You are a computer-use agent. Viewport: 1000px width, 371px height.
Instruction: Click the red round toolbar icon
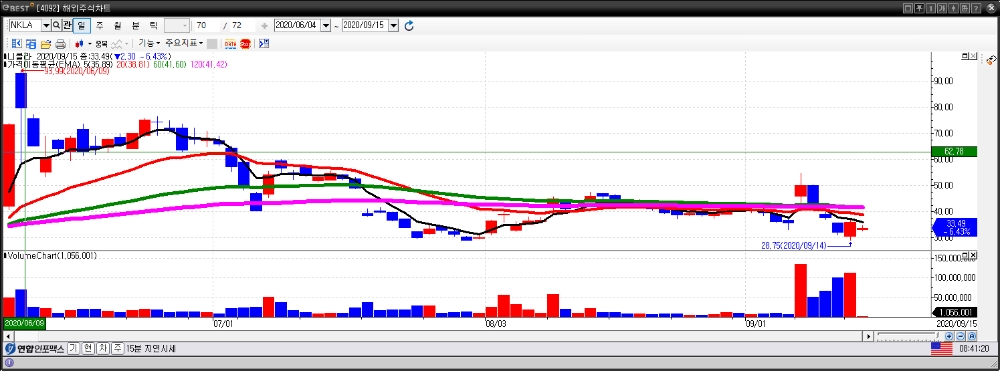coord(245,43)
